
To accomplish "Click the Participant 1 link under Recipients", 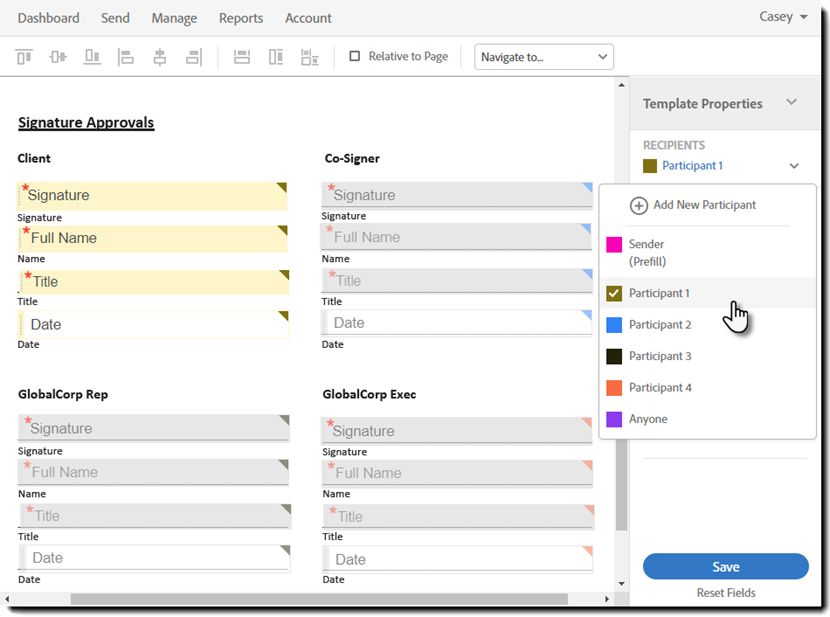I will coord(692,166).
